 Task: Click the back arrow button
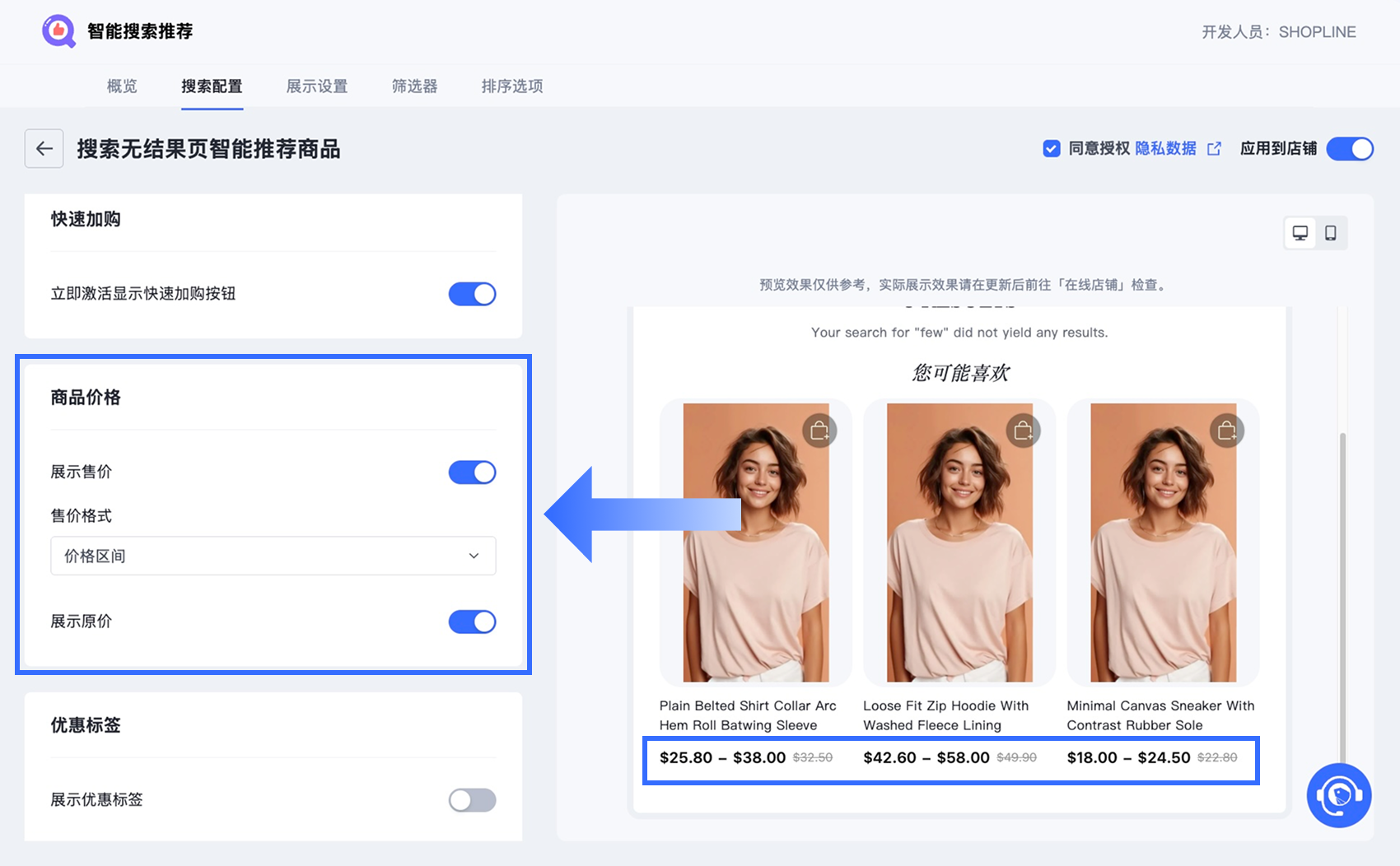44,149
